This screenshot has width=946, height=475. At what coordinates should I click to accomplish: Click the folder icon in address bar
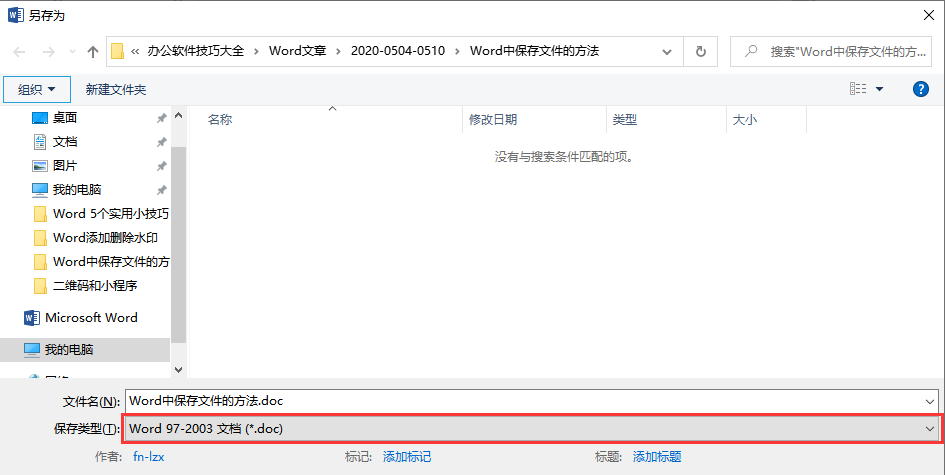(118, 51)
